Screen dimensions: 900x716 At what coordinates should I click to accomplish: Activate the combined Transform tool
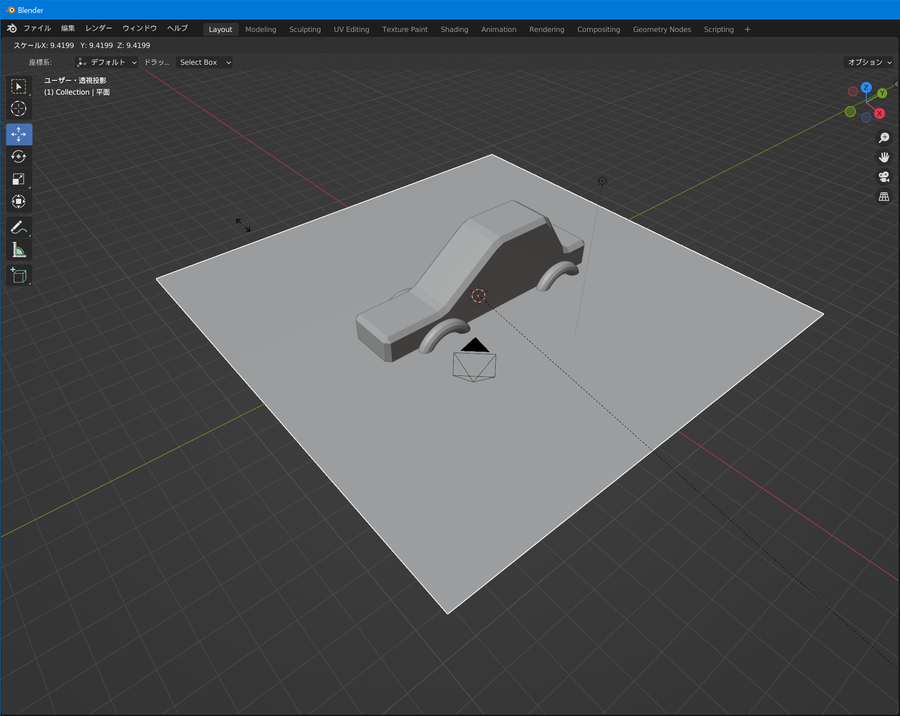[x=19, y=201]
